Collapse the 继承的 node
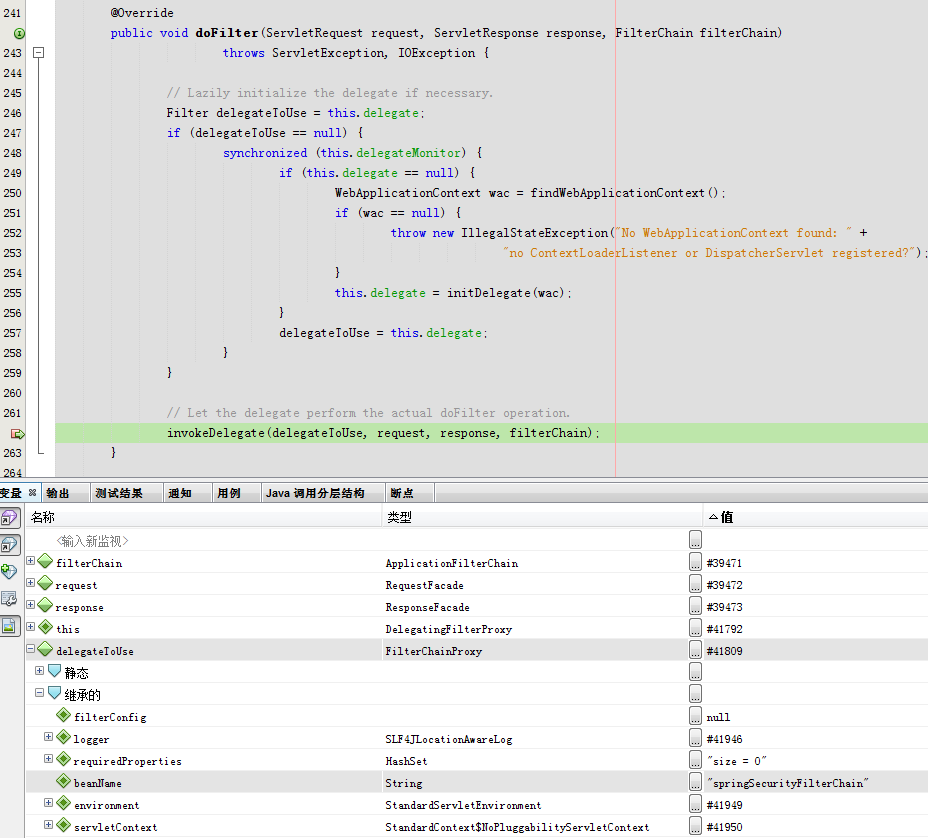This screenshot has height=838, width=928. tap(40, 692)
